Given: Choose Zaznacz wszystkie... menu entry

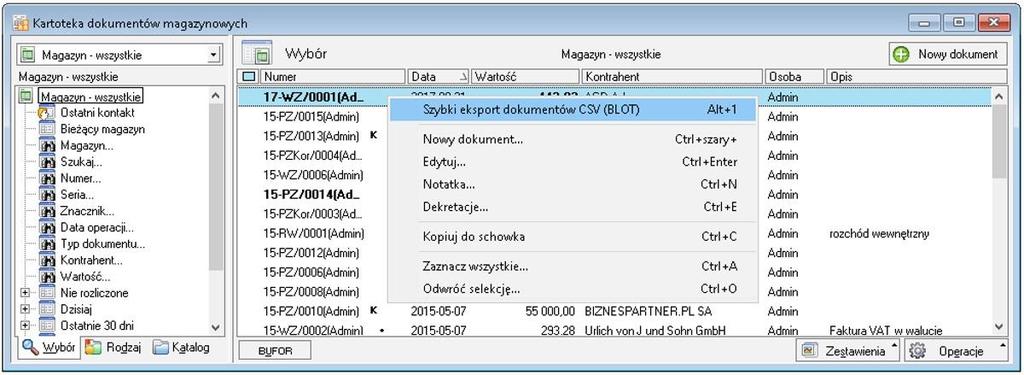Looking at the screenshot, I should pyautogui.click(x=573, y=267).
